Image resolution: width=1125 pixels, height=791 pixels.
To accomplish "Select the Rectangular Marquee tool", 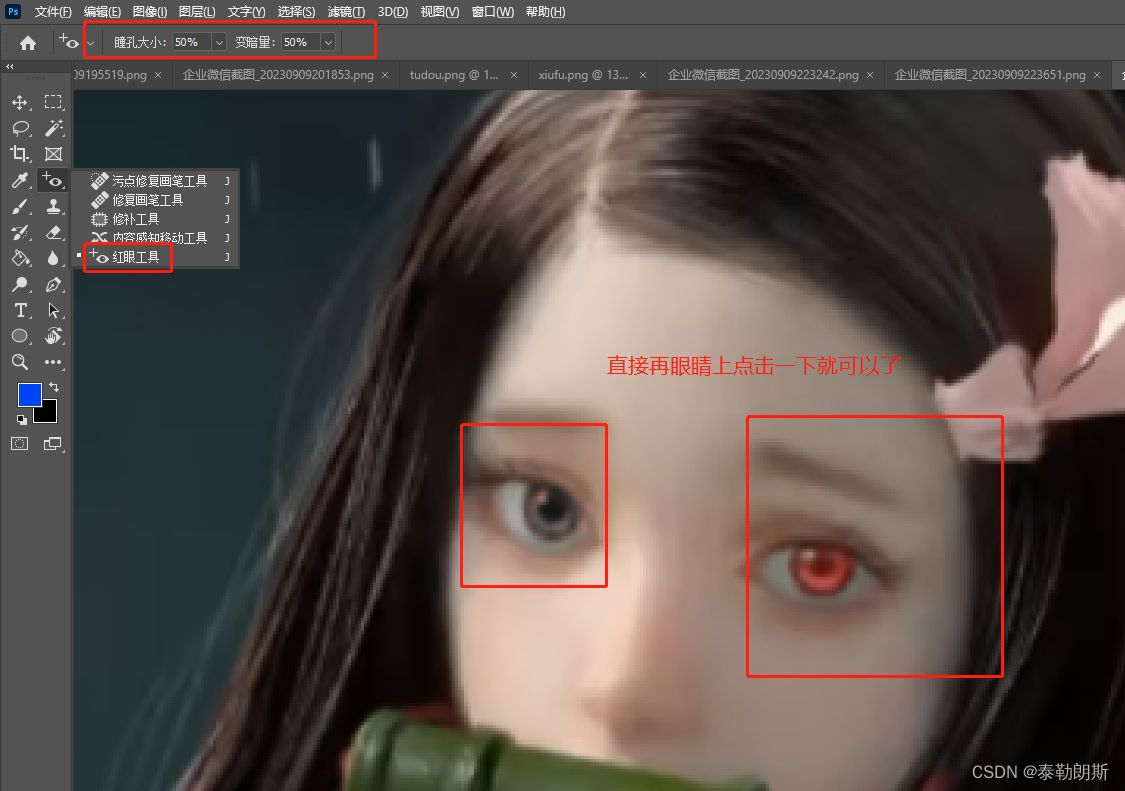I will [x=53, y=103].
